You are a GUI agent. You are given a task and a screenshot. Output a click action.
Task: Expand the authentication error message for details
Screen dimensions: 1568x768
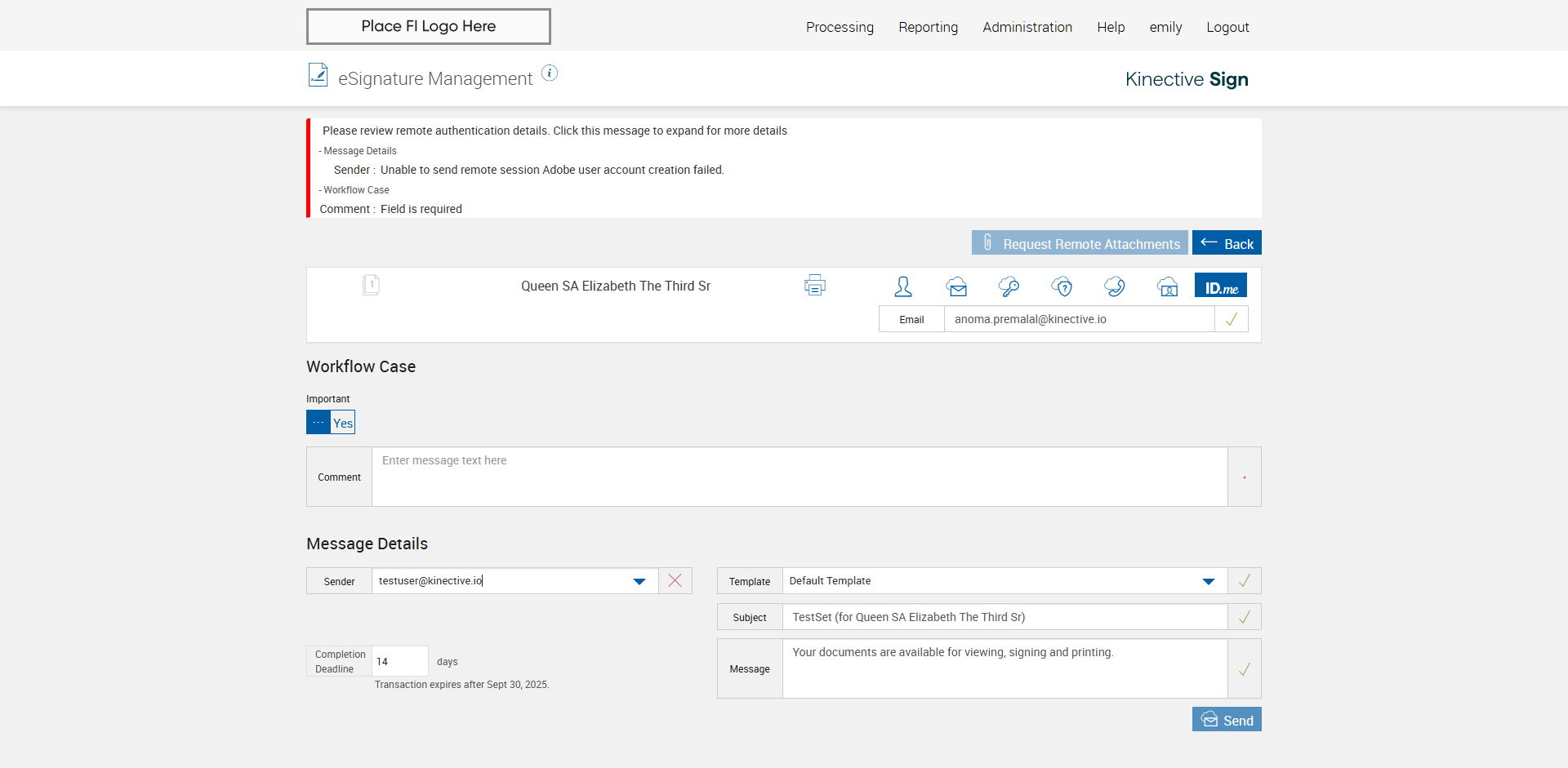555,131
